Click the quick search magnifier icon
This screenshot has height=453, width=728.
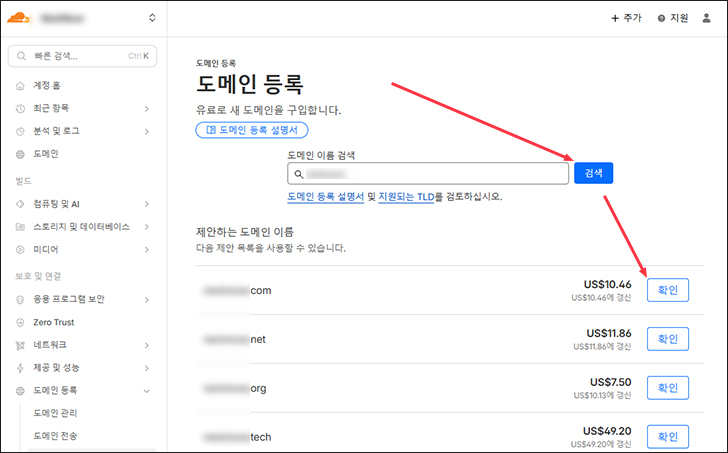(21, 56)
